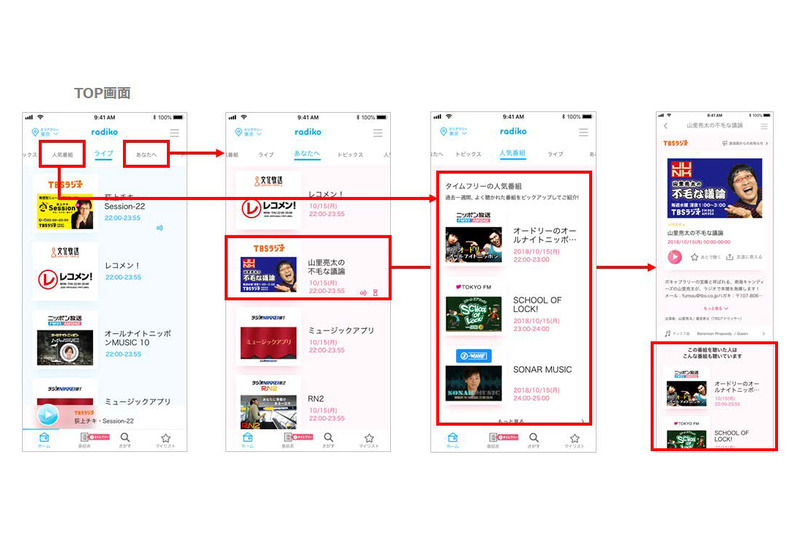800x534 pixels.
Task: Expand もっと見る description on detail screen
Action: (716, 309)
